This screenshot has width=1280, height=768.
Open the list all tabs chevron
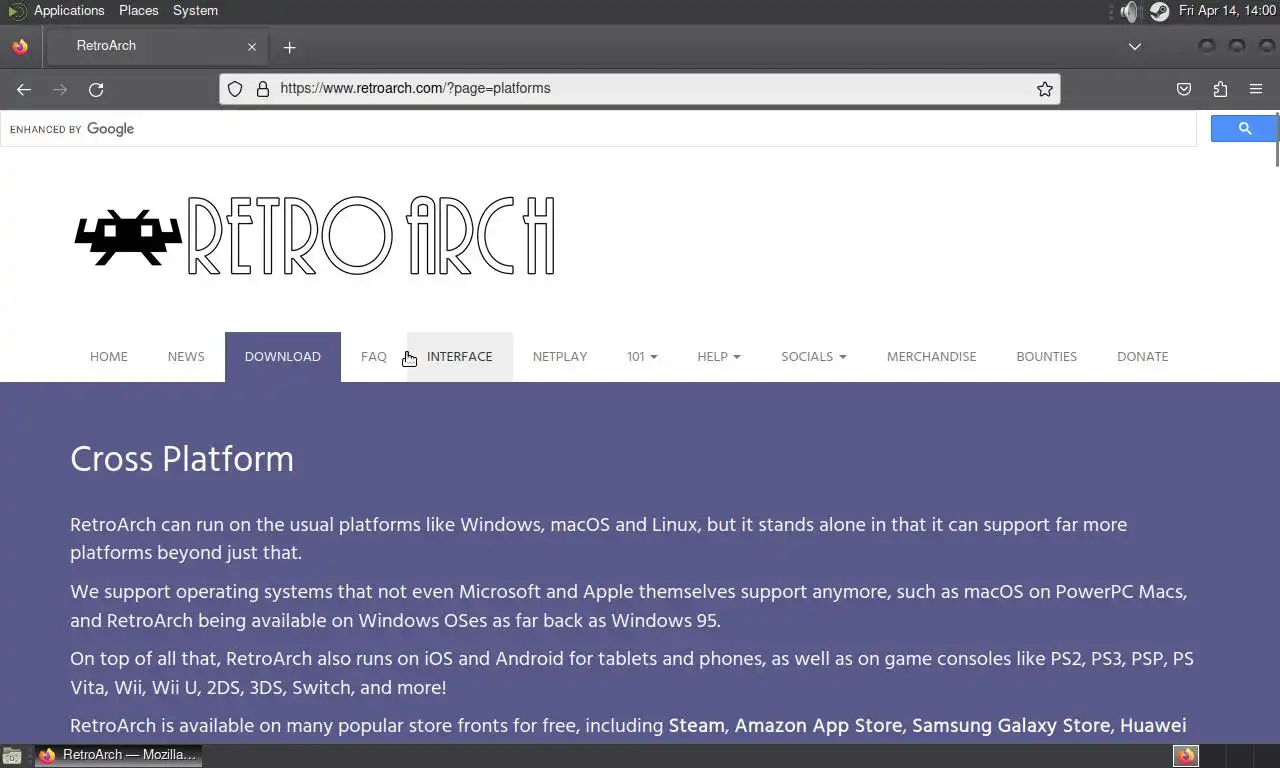pos(1135,46)
